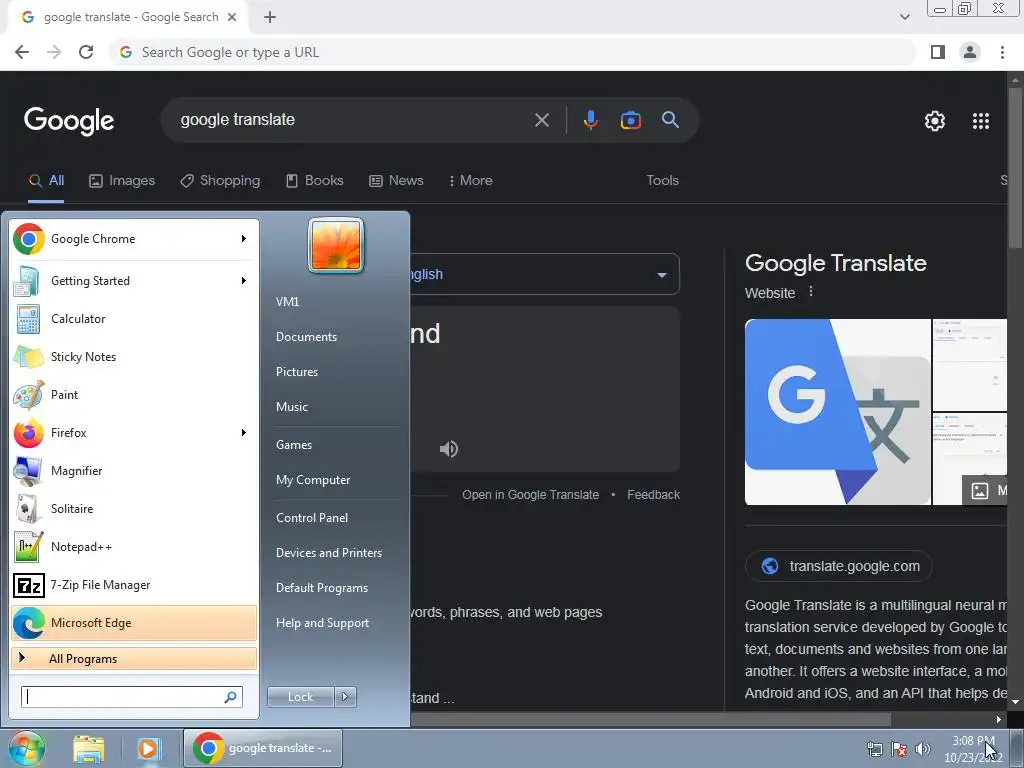Switch to the Images results tab
Screen dimensions: 1024x768
coord(122,180)
